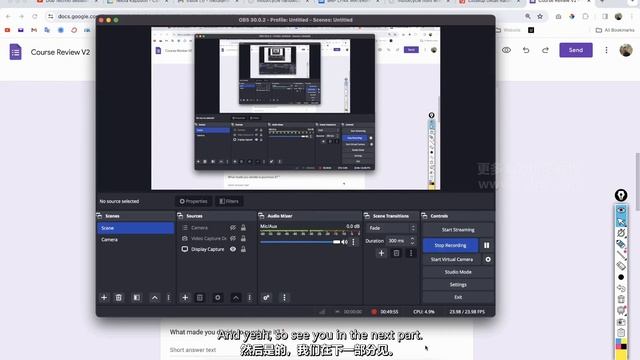Click trash icon in drawing toolbar

(x=621, y=299)
